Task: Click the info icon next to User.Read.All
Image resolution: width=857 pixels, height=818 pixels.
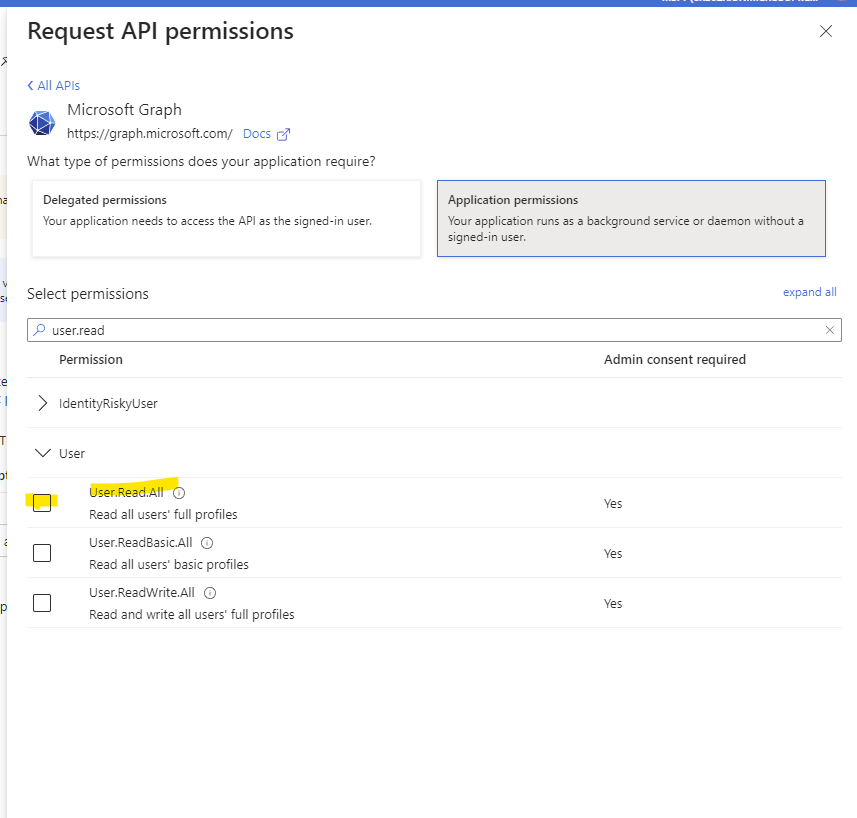Action: (179, 493)
